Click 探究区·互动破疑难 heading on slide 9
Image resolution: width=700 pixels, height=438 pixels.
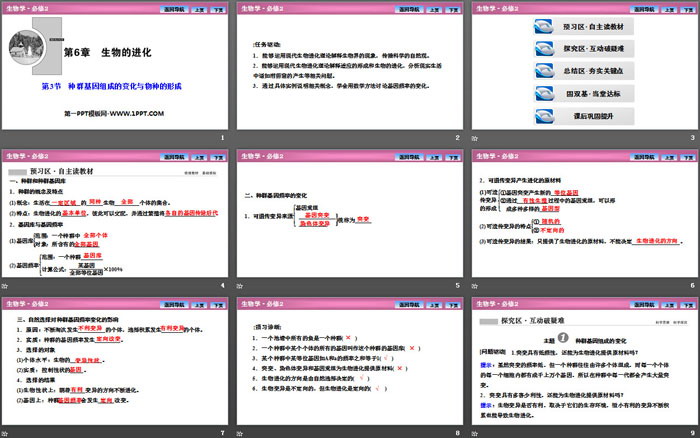pyautogui.click(x=533, y=320)
